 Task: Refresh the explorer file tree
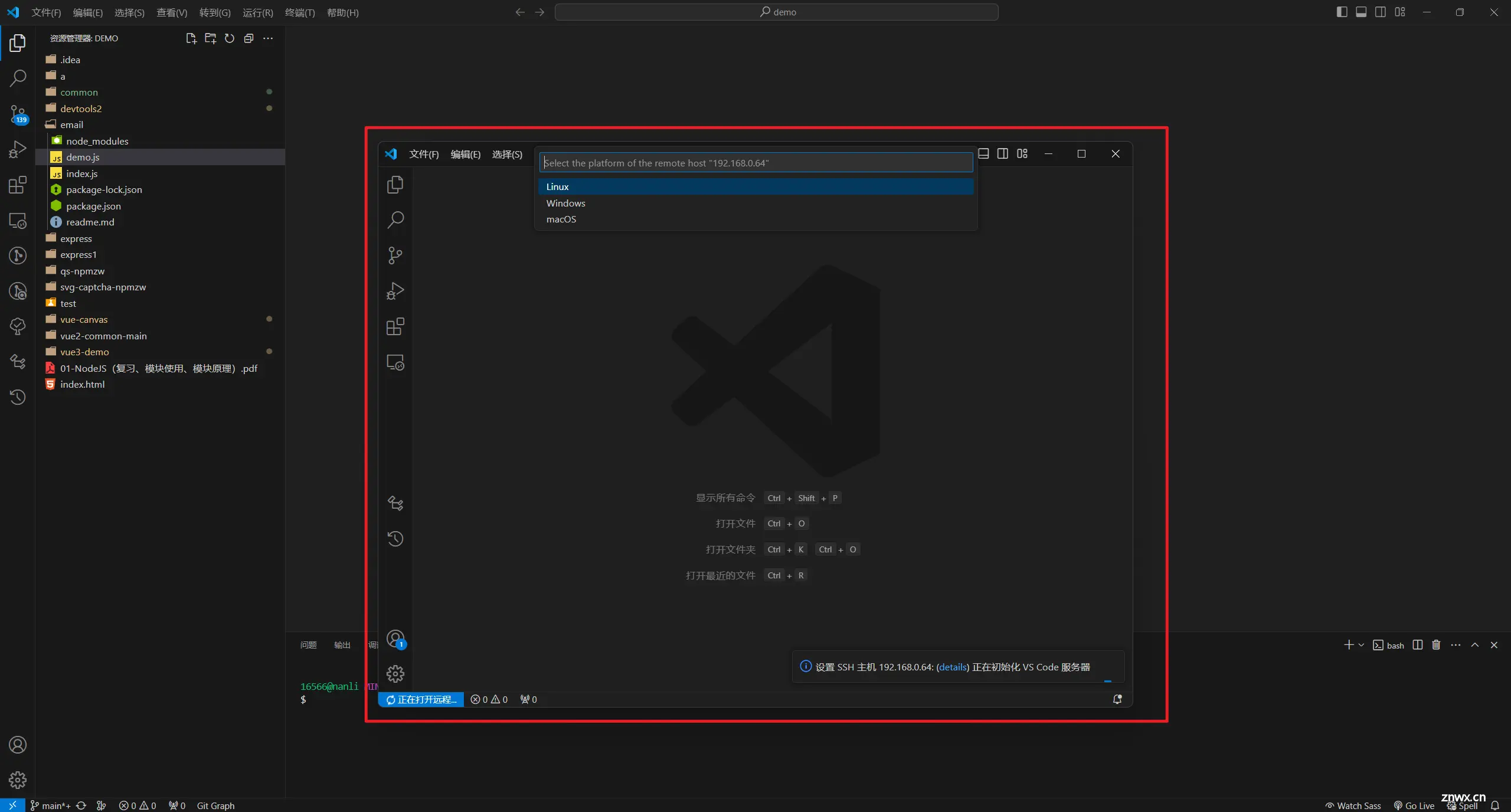click(230, 38)
